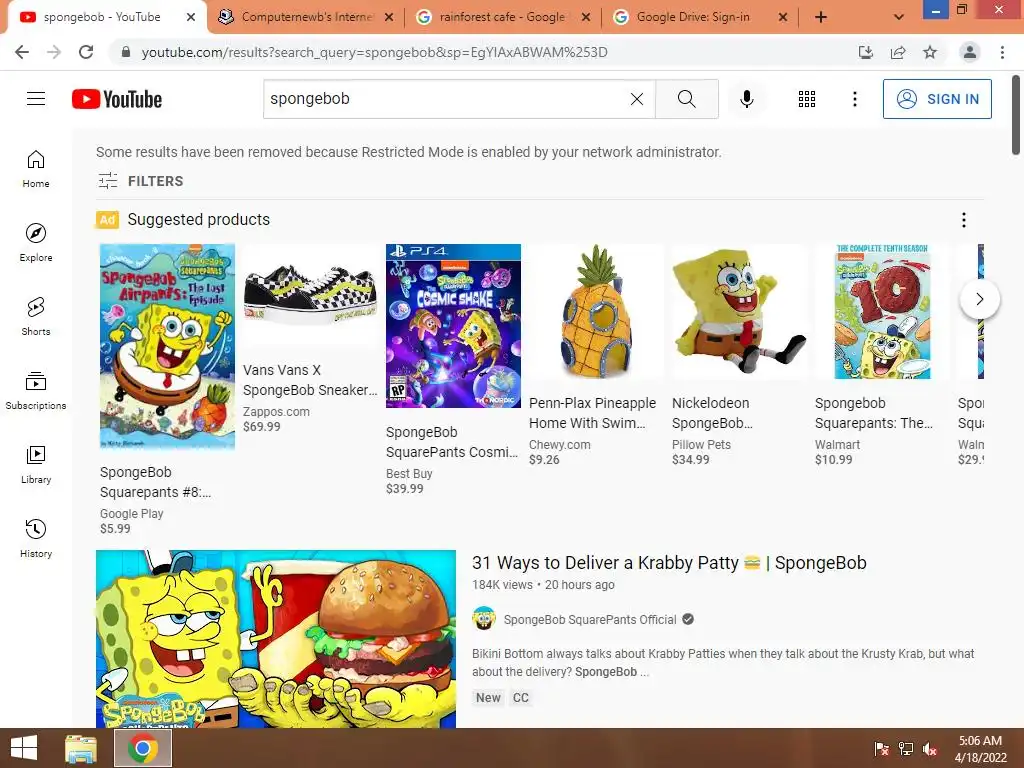
Task: Reload the page
Action: click(86, 52)
